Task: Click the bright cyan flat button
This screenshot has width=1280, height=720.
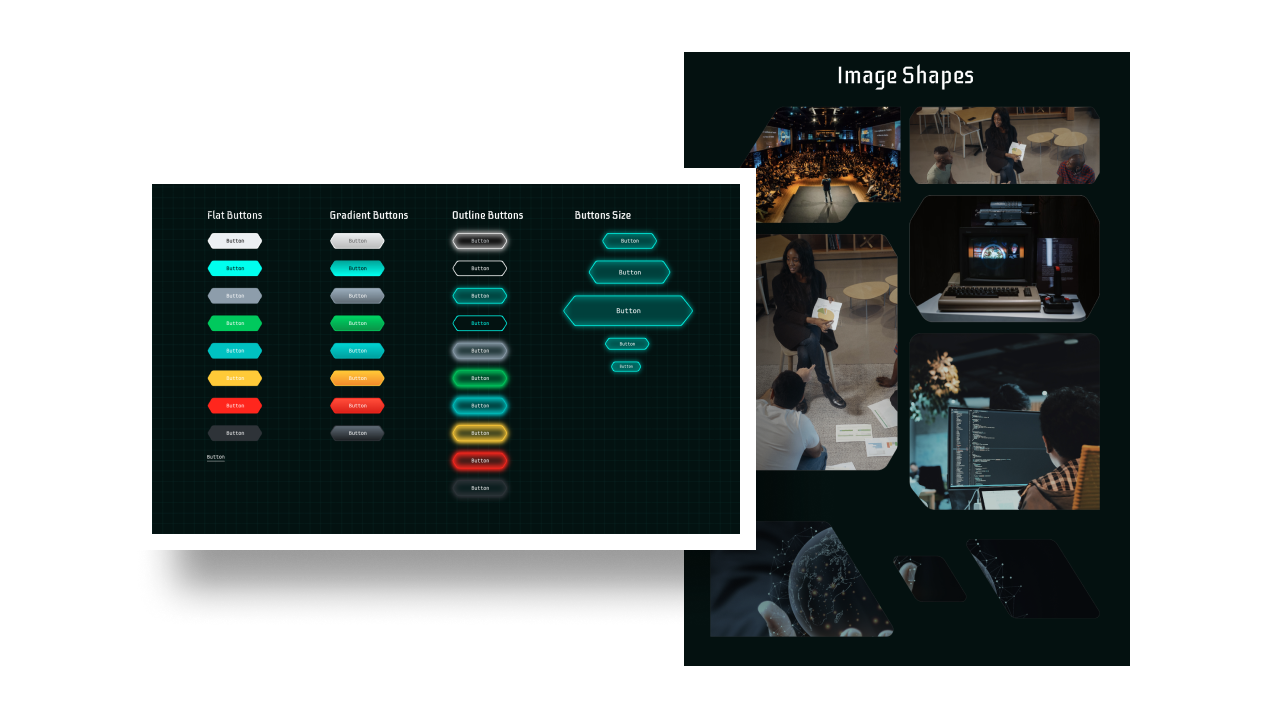Action: [235, 268]
